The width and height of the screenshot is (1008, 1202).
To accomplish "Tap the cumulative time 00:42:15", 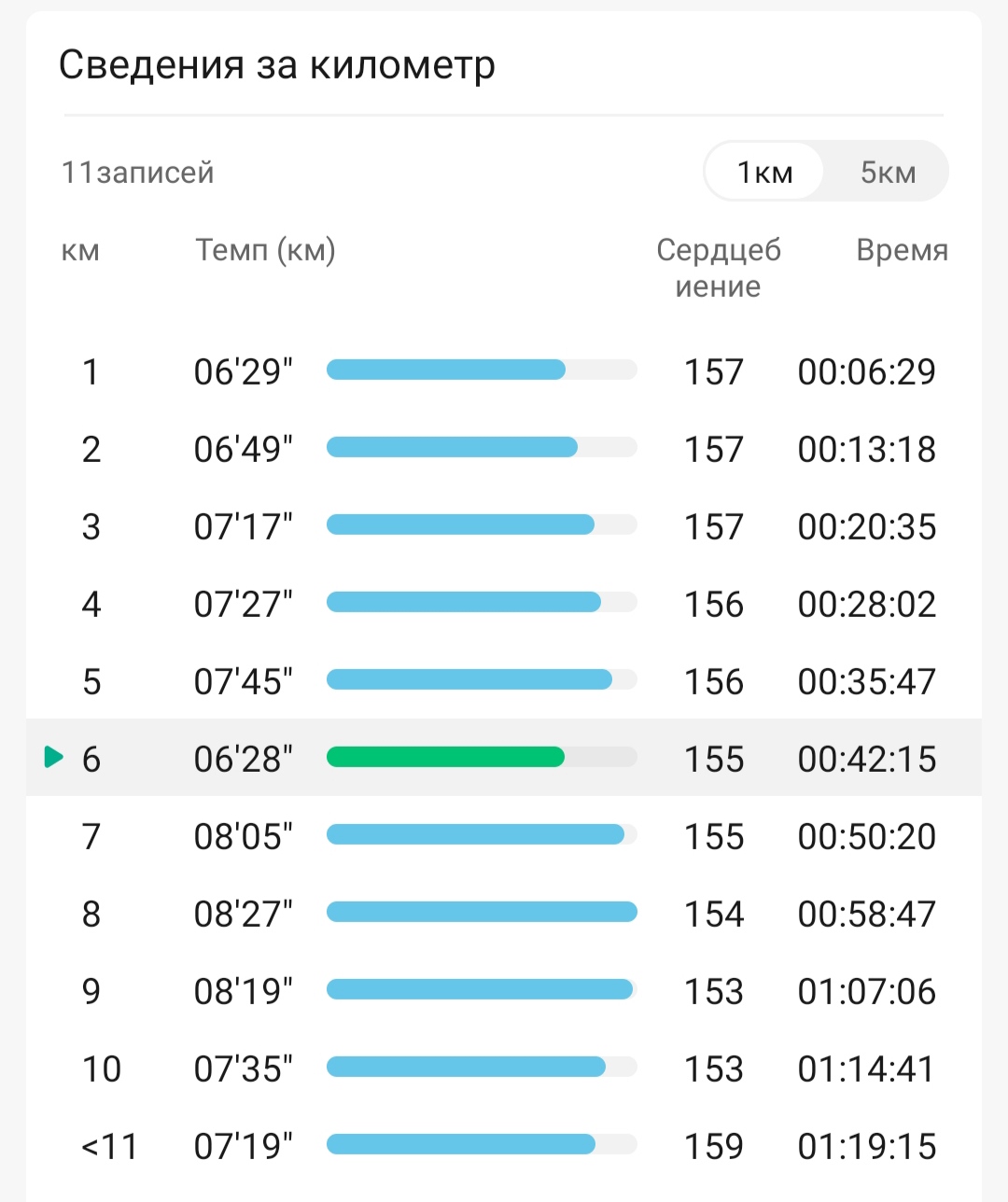I will [866, 759].
